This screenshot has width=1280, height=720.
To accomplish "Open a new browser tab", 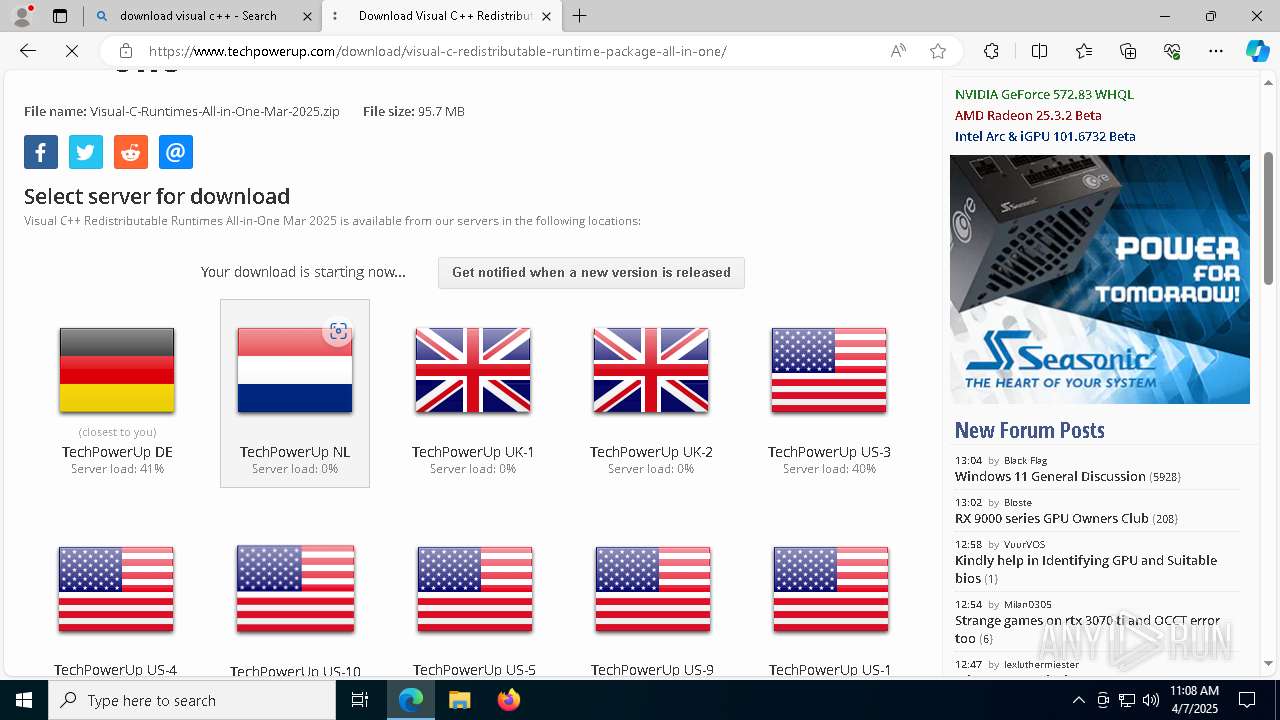I will pyautogui.click(x=580, y=16).
